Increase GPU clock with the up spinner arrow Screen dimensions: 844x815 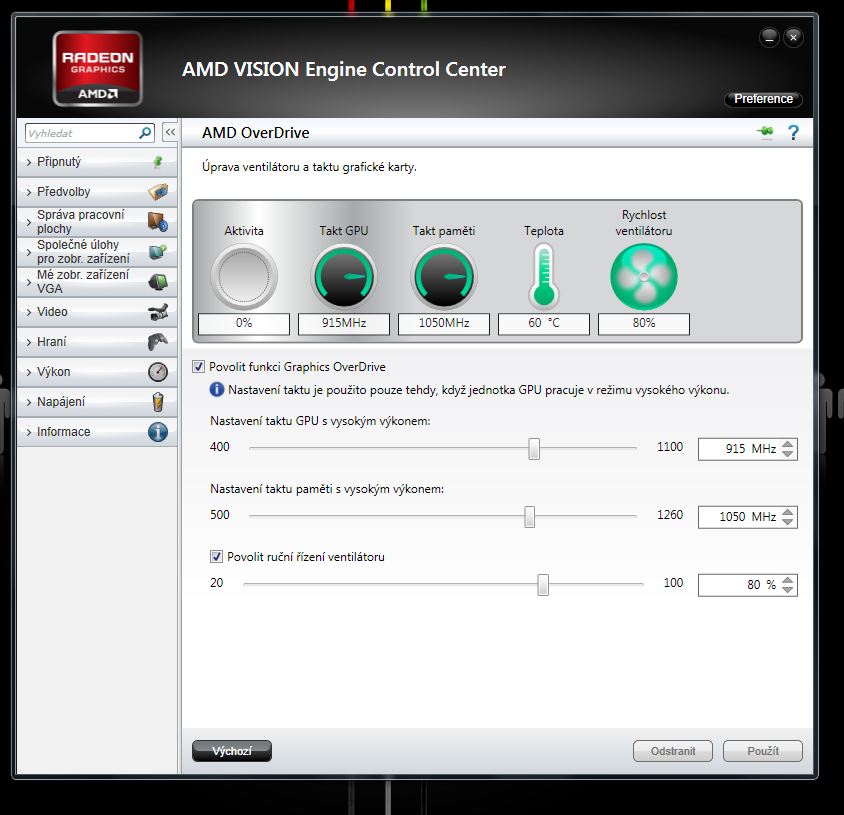point(788,444)
